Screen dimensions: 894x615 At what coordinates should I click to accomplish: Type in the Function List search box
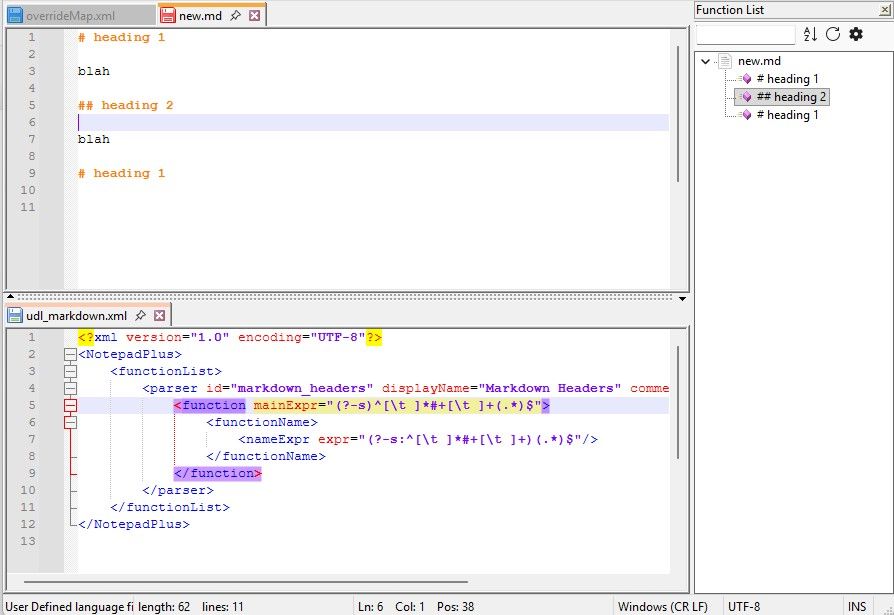point(745,34)
